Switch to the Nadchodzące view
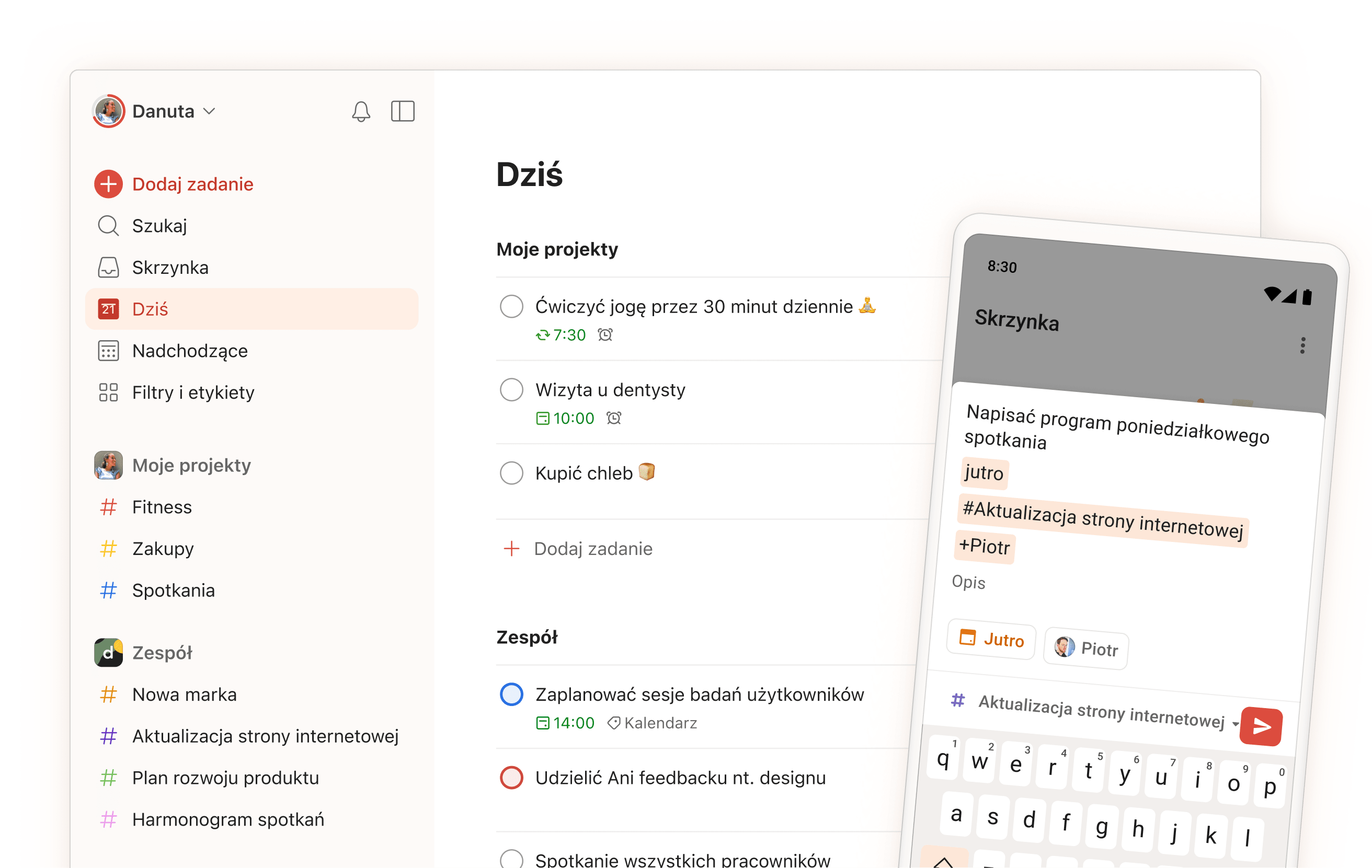 pyautogui.click(x=191, y=351)
